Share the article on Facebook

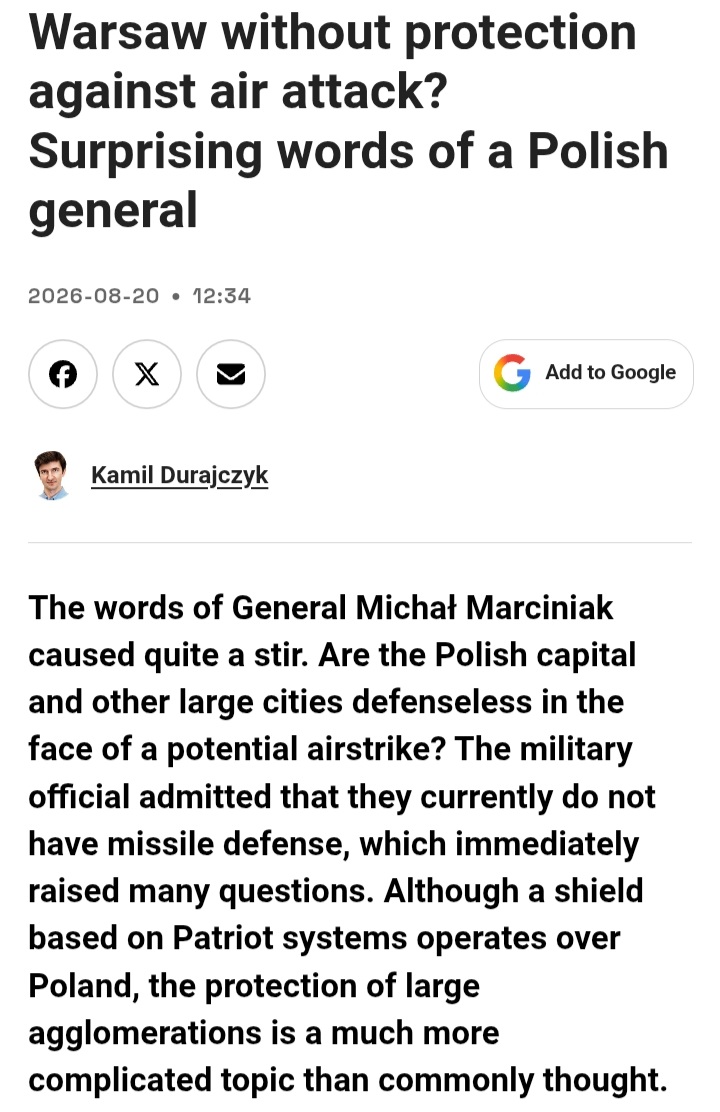62,374
